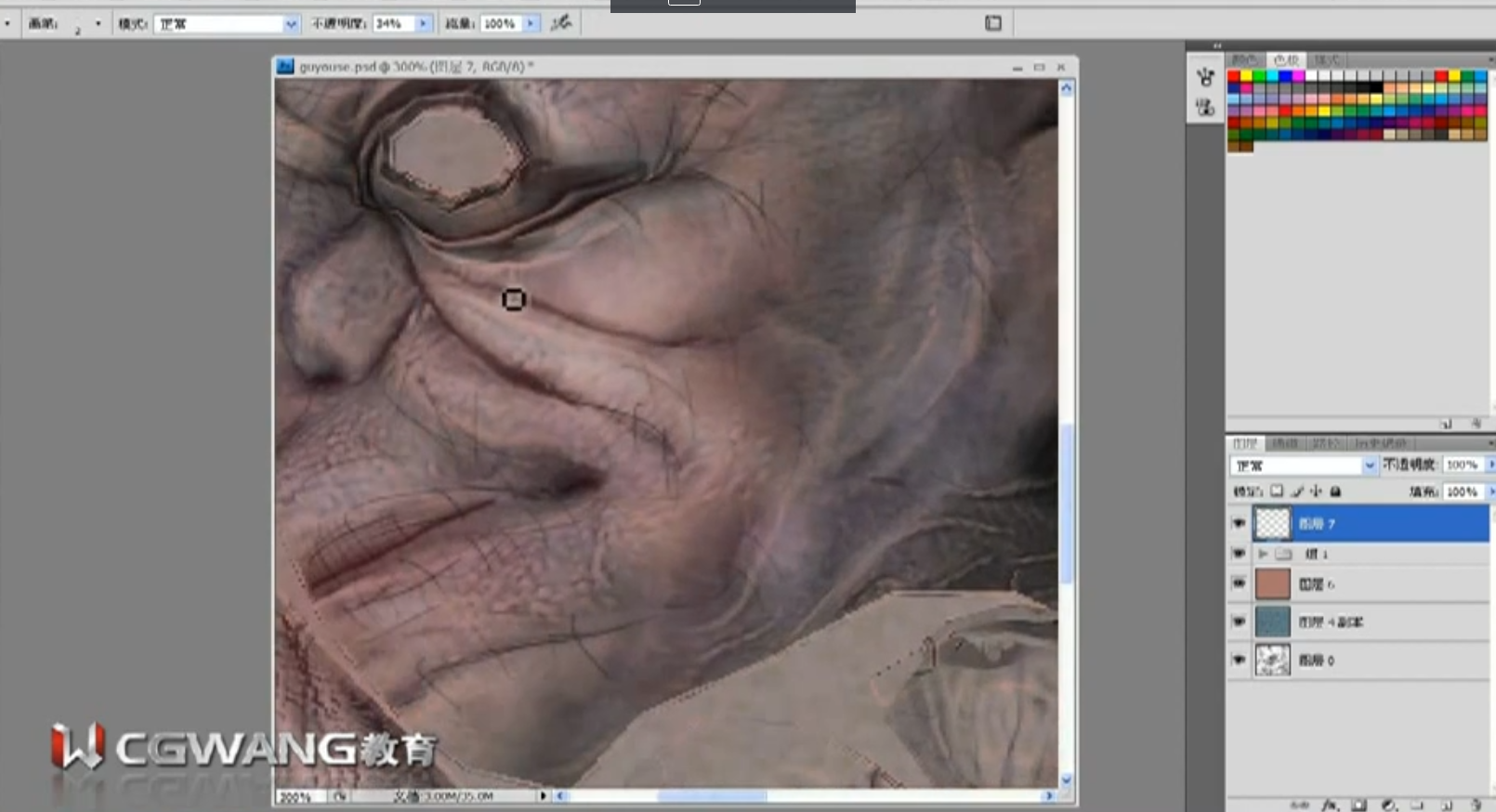Viewport: 1496px width, 812px height.
Task: Click the delete swatch trash icon
Action: tap(1476, 424)
